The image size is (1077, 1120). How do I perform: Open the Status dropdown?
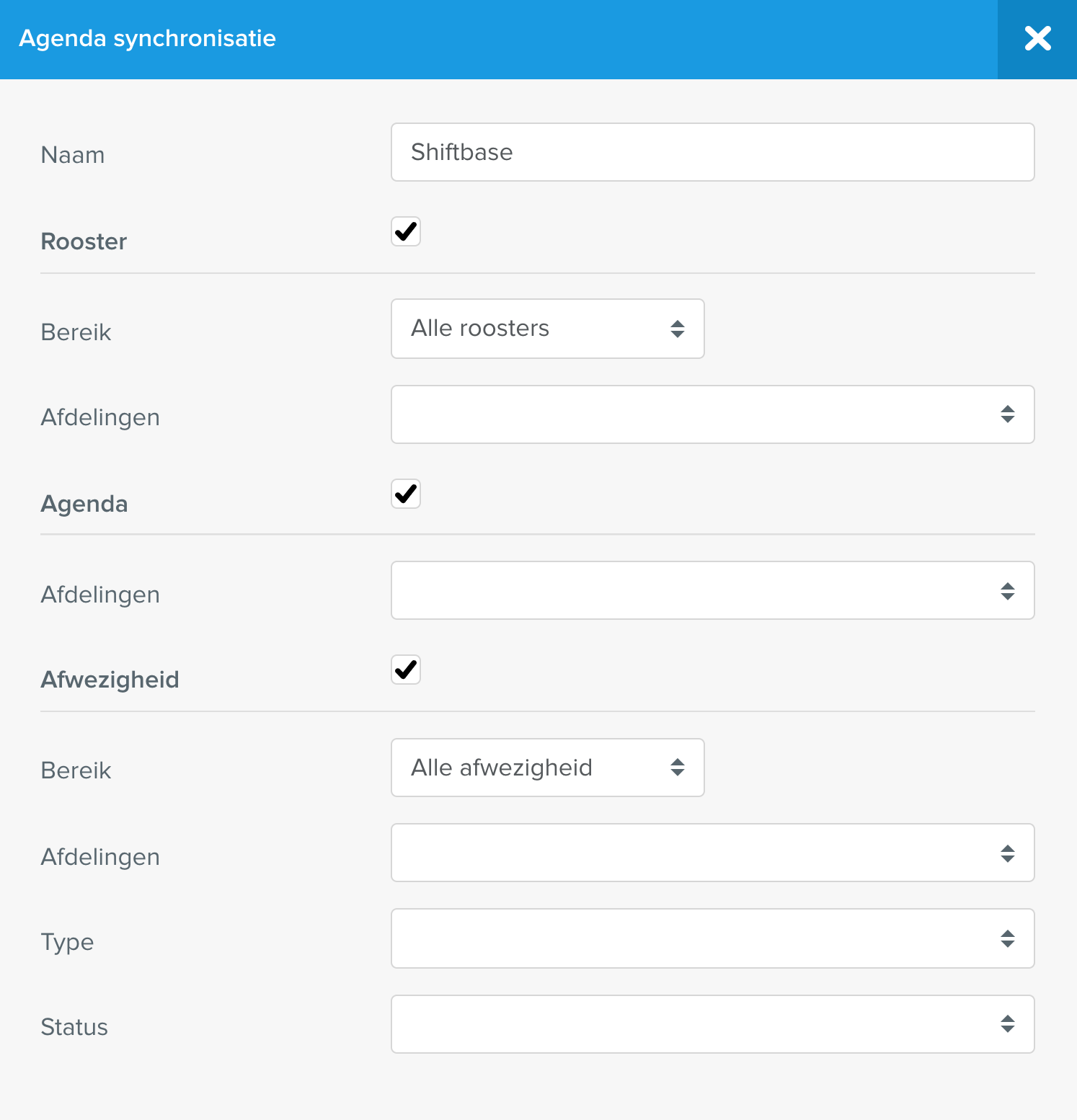tap(713, 1024)
